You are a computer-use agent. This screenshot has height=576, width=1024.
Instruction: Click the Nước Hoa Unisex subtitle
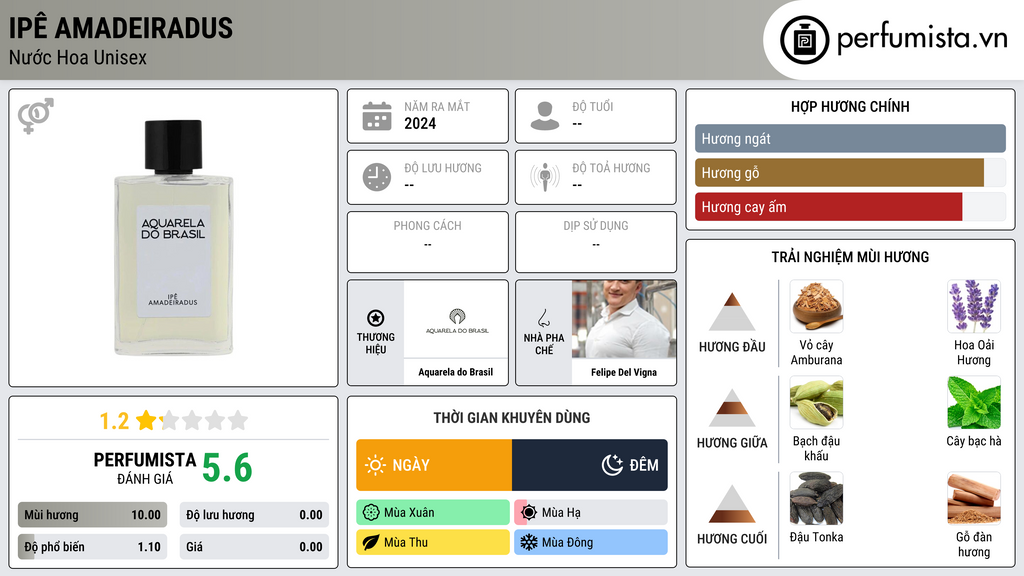(78, 57)
